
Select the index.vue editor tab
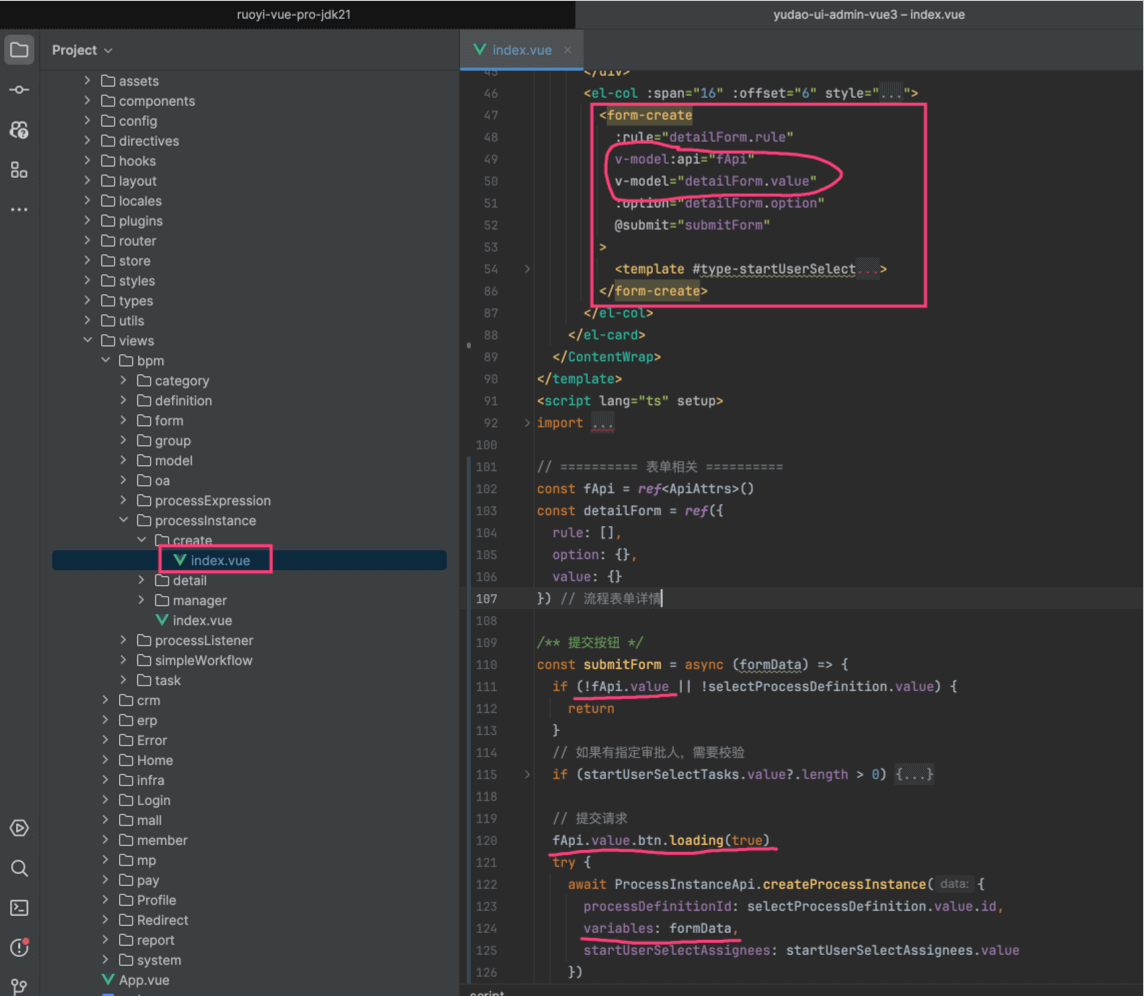click(x=521, y=50)
